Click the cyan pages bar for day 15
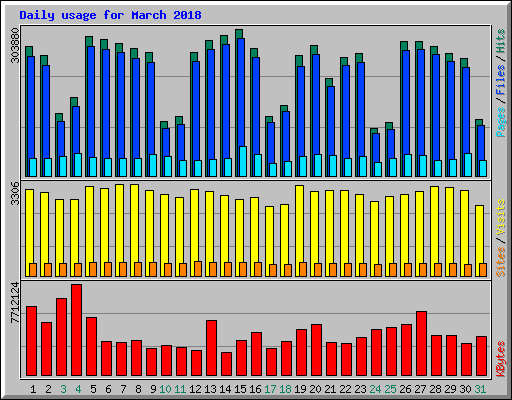512x400 pixels. click(x=243, y=161)
